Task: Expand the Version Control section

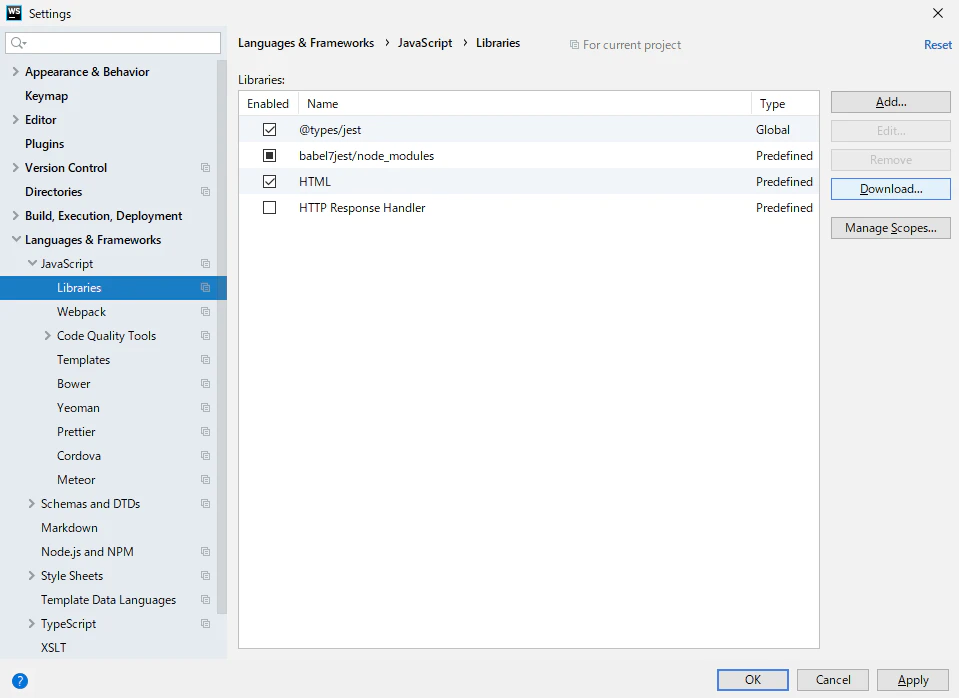Action: [16, 168]
